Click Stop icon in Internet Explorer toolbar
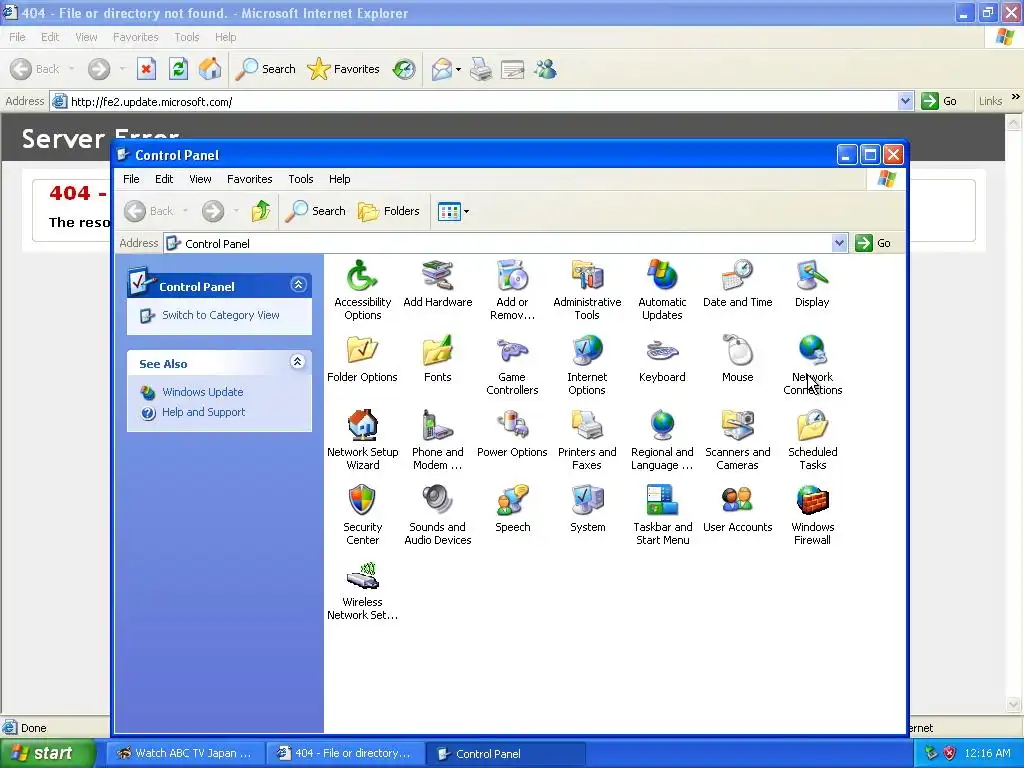Image resolution: width=1024 pixels, height=768 pixels. (x=146, y=69)
